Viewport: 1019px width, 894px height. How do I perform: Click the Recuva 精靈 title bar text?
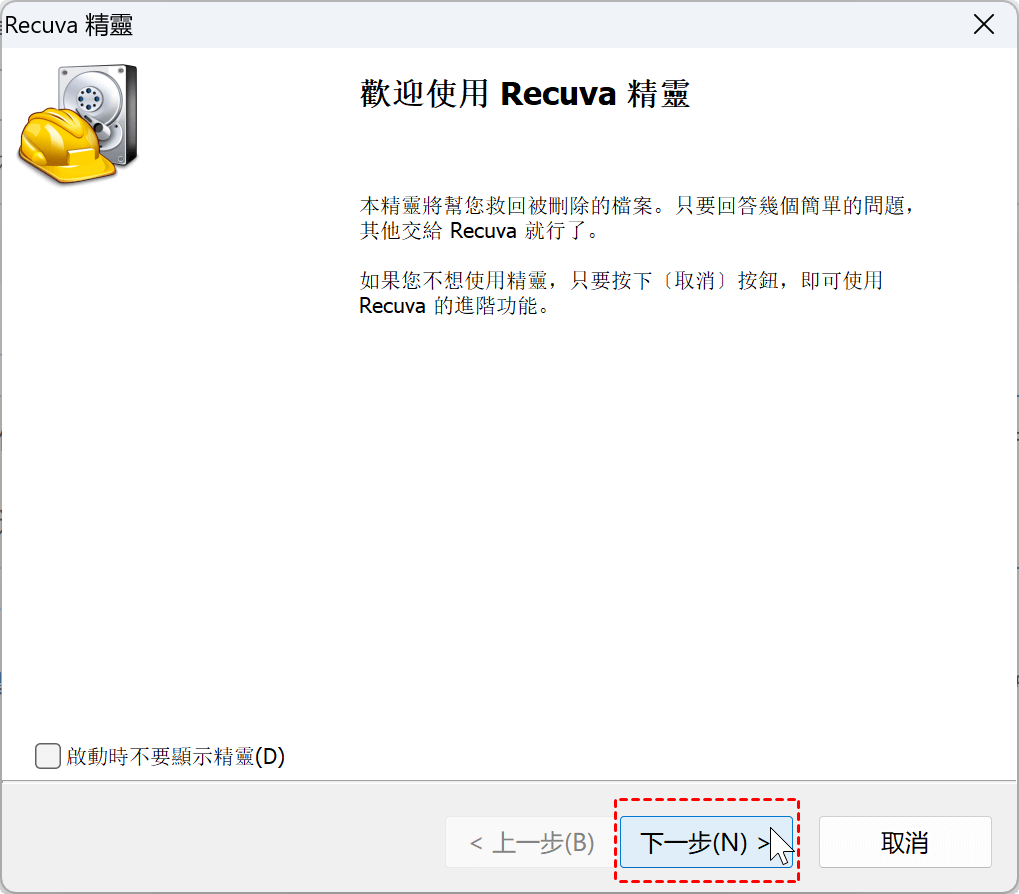pos(69,25)
